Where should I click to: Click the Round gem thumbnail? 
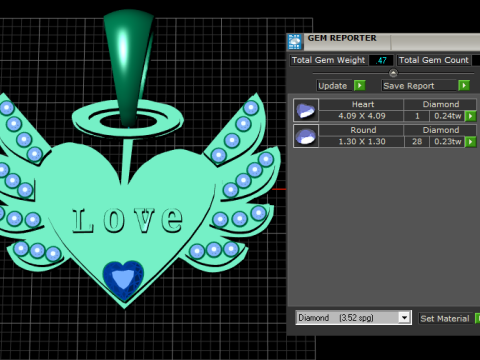(306, 136)
